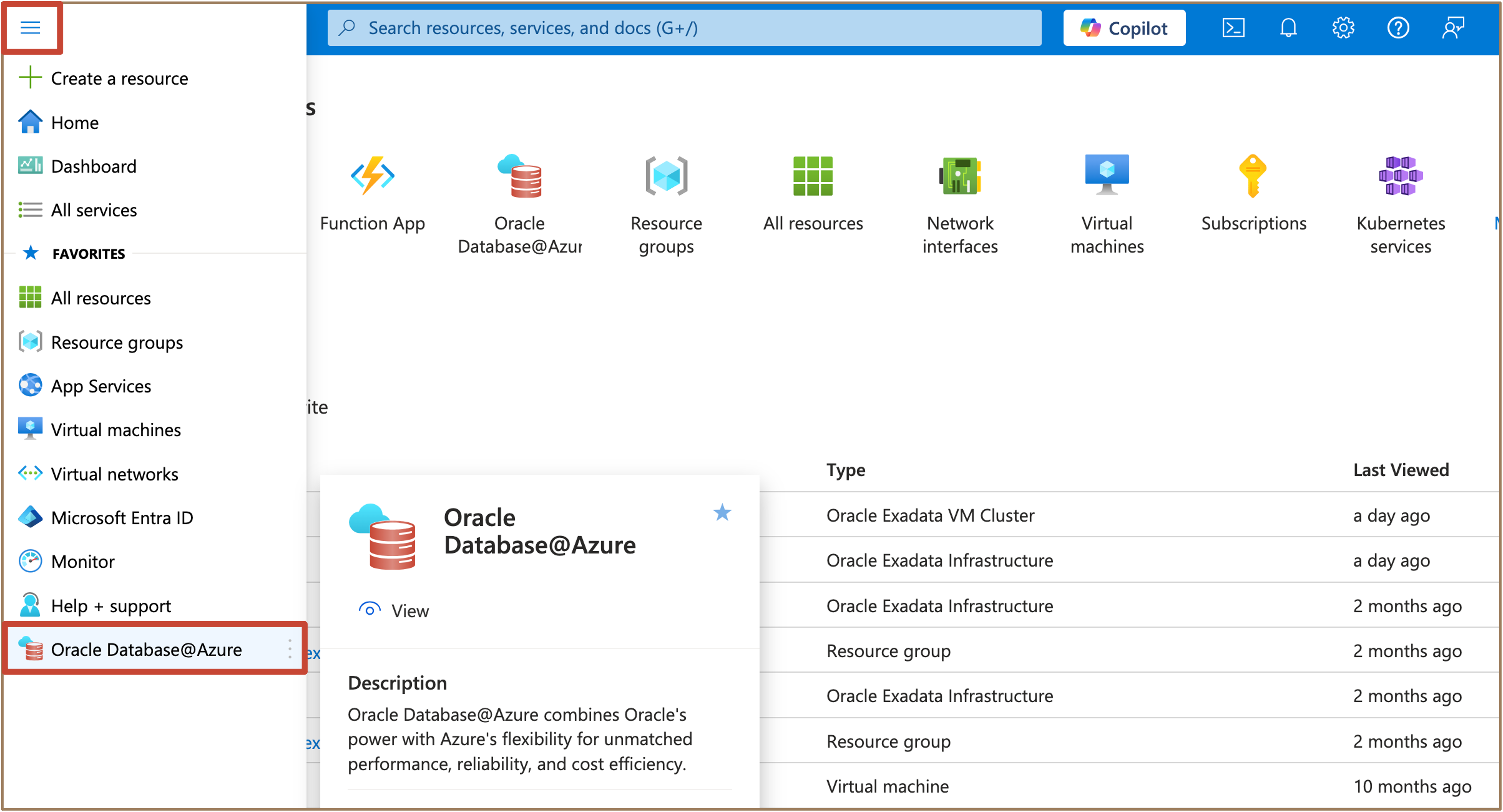Screen dimensions: 1503x812
Task: Open Cloud Shell from top bar
Action: tap(1233, 27)
